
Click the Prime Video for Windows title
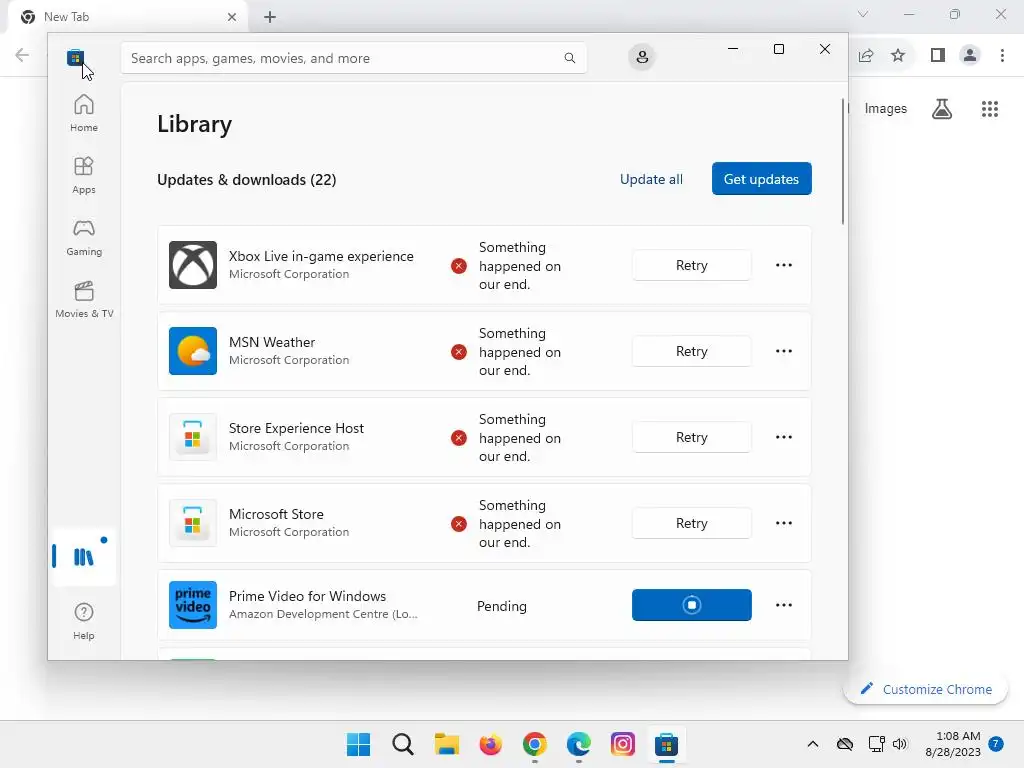308,596
